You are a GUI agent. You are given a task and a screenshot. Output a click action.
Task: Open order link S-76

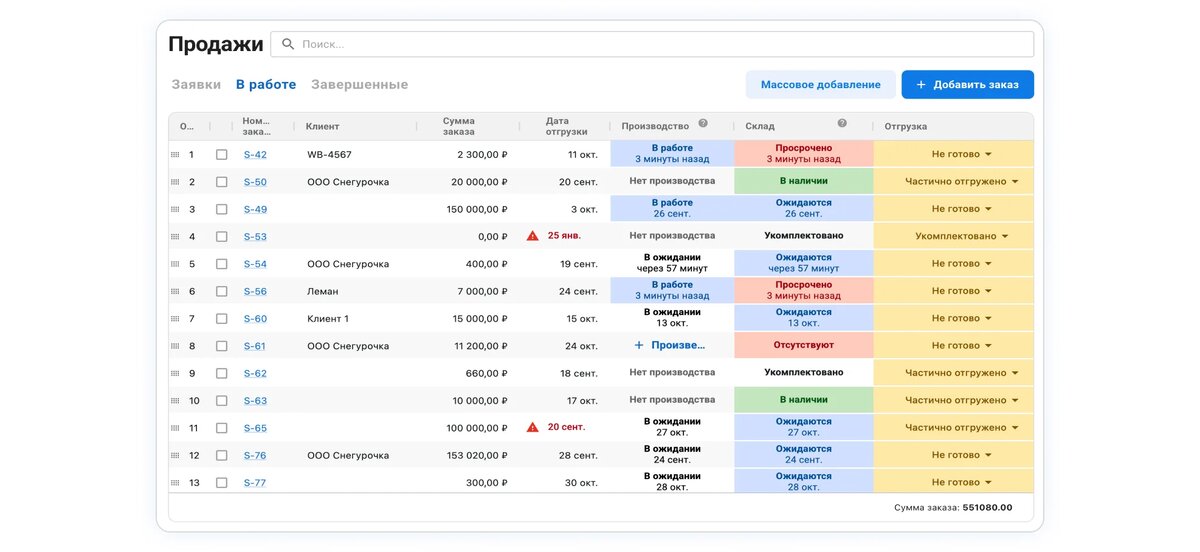tap(255, 455)
